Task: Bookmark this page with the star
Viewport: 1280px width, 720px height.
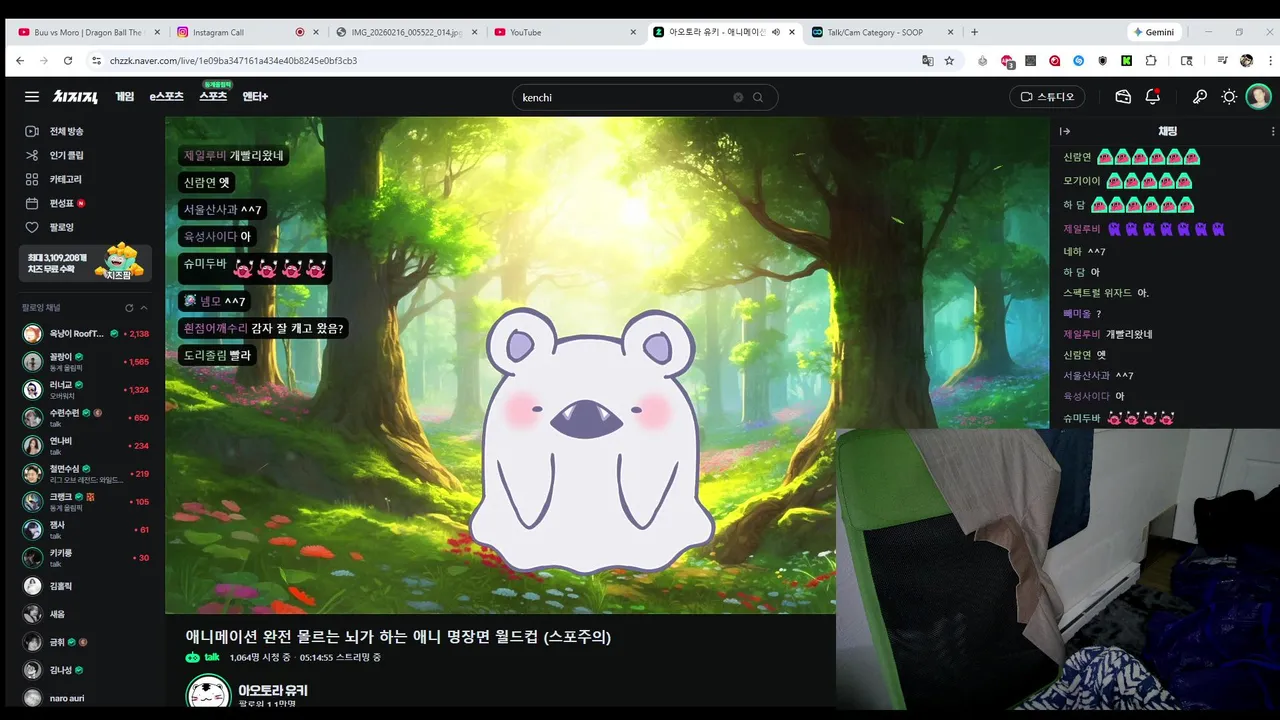Action: [949, 61]
